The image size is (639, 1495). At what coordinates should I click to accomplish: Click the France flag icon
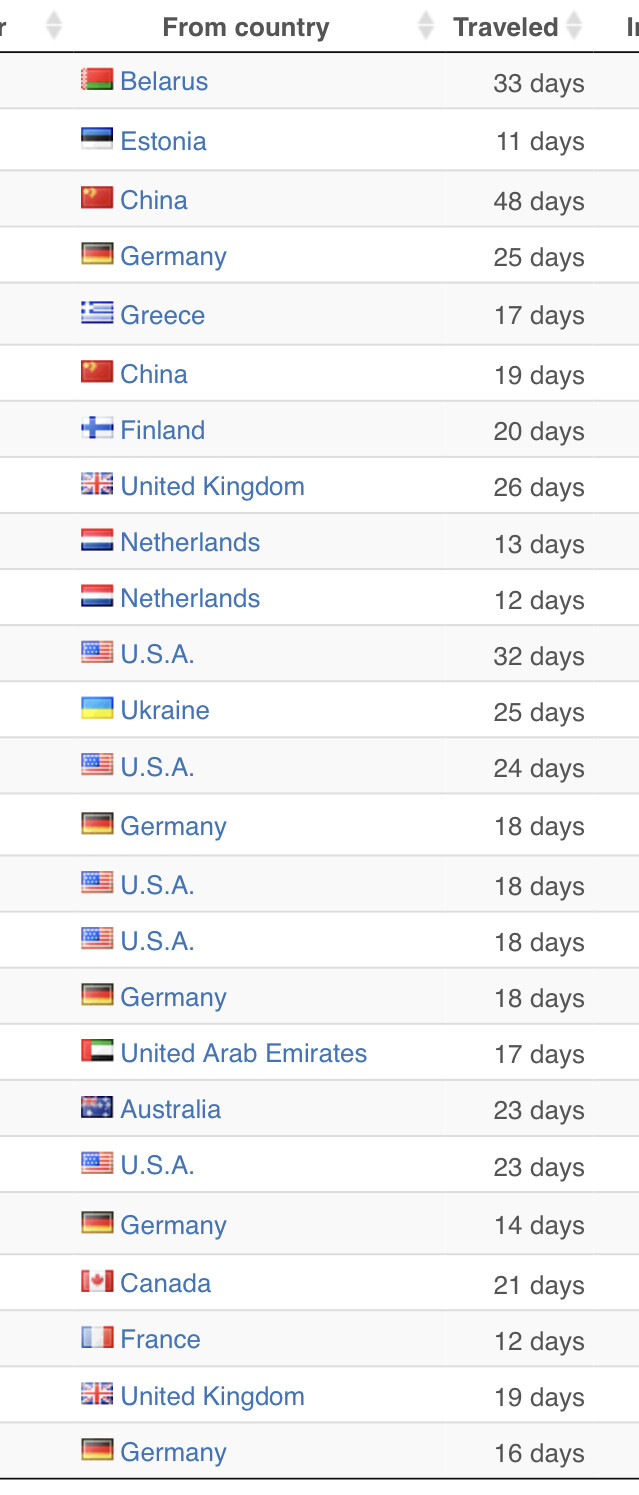97,1338
